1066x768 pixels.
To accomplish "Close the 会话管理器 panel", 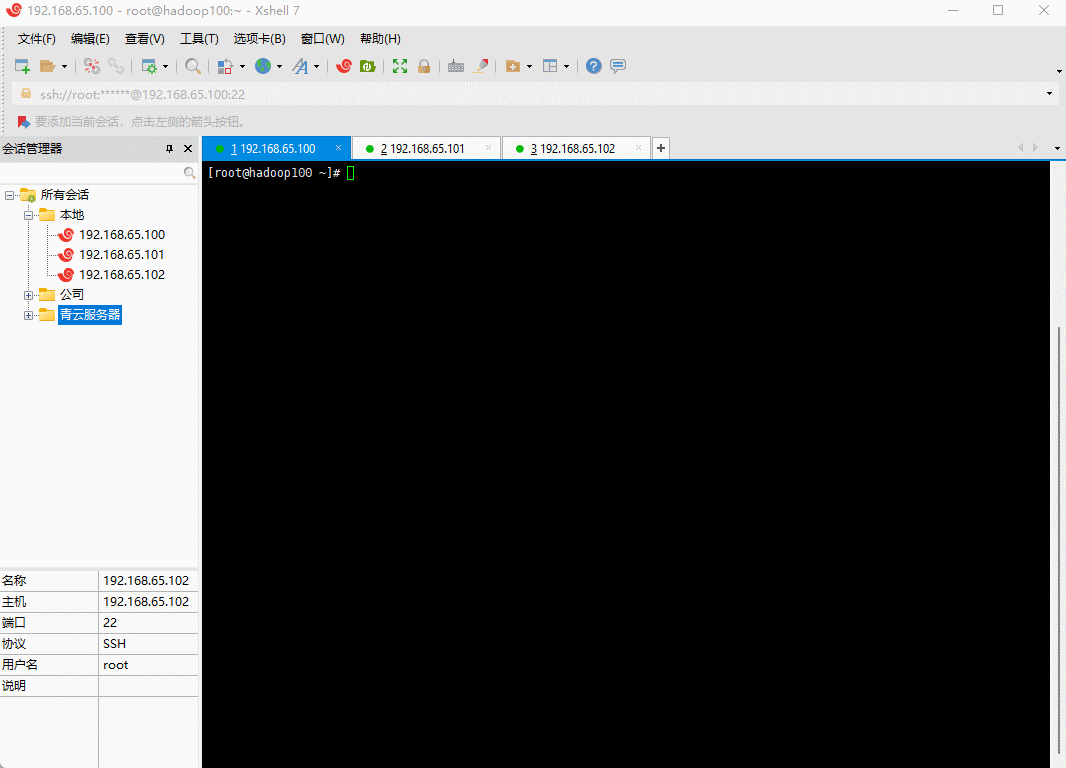I will pos(188,149).
